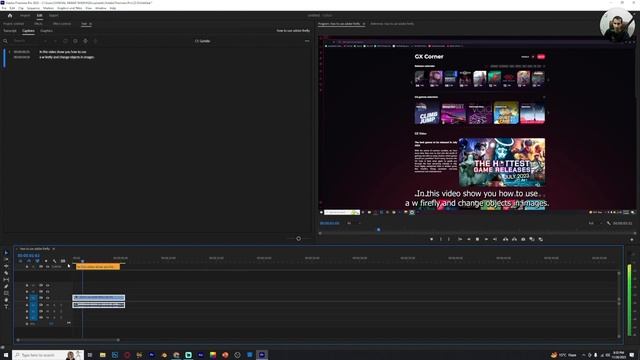Open timeline display settings wrench icon
This screenshot has width=640, height=360.
[54, 261]
